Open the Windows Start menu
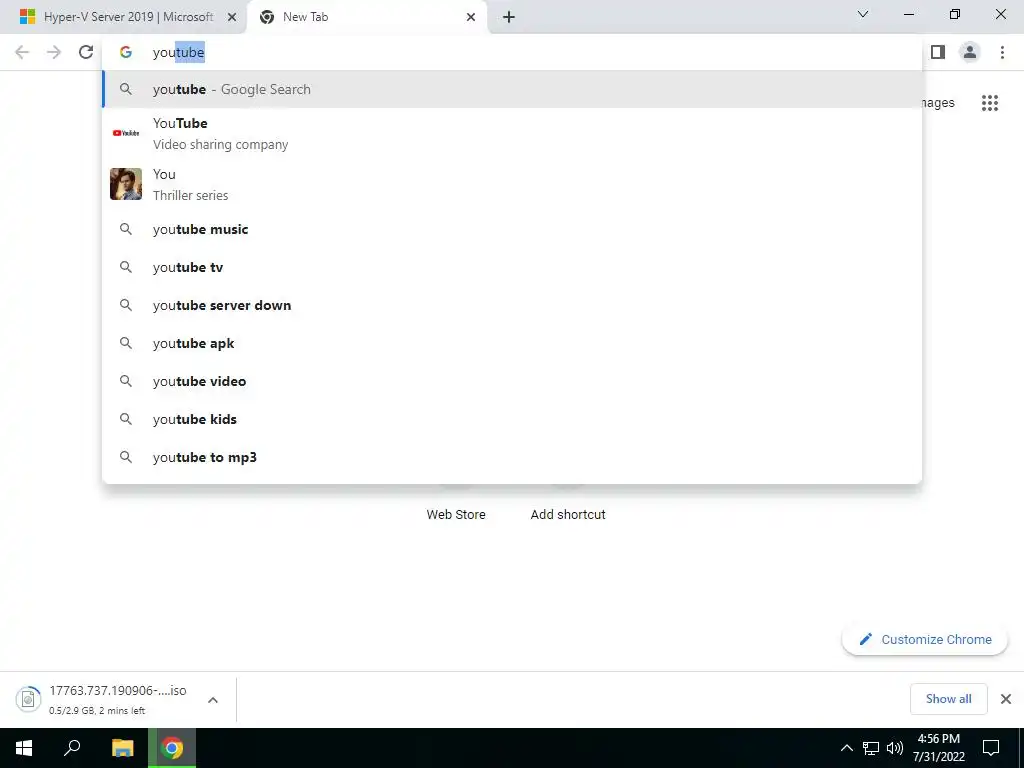This screenshot has width=1024, height=768. 24,748
